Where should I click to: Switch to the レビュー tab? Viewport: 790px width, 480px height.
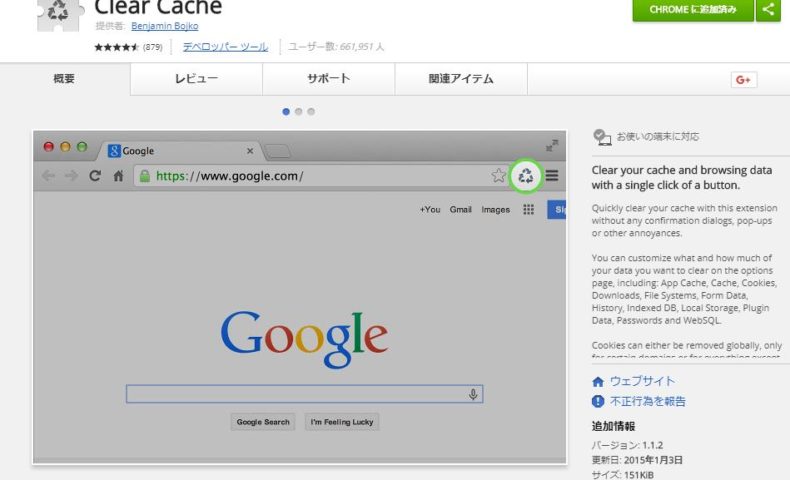(196, 79)
